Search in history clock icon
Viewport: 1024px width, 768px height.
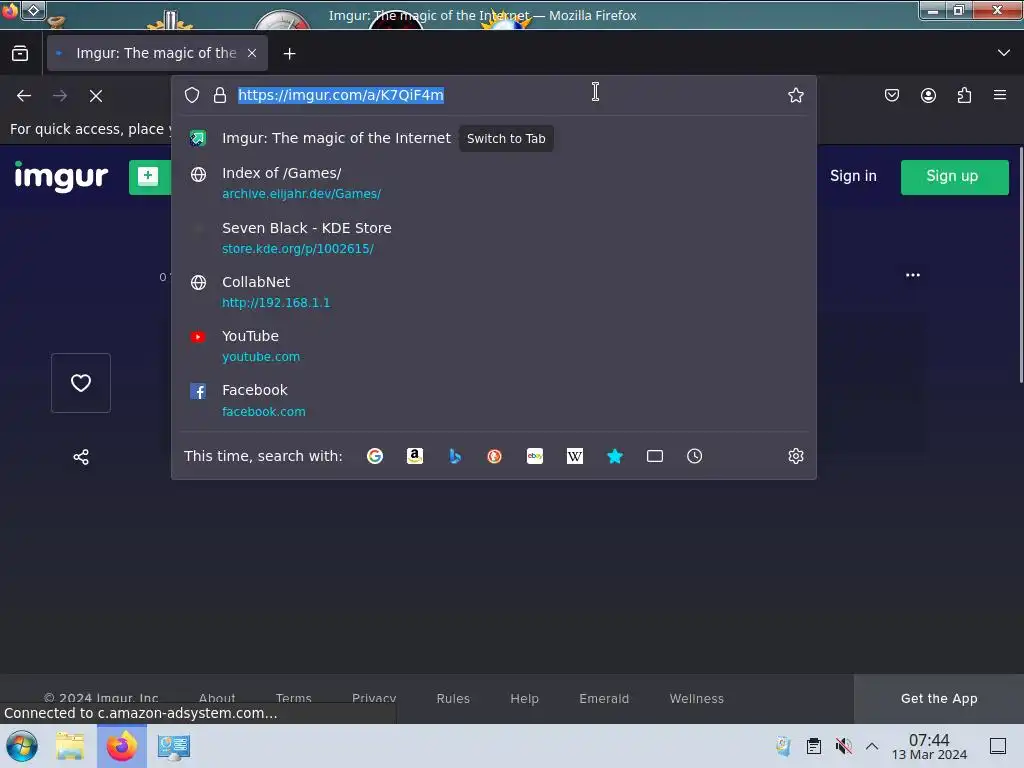pyautogui.click(x=695, y=456)
